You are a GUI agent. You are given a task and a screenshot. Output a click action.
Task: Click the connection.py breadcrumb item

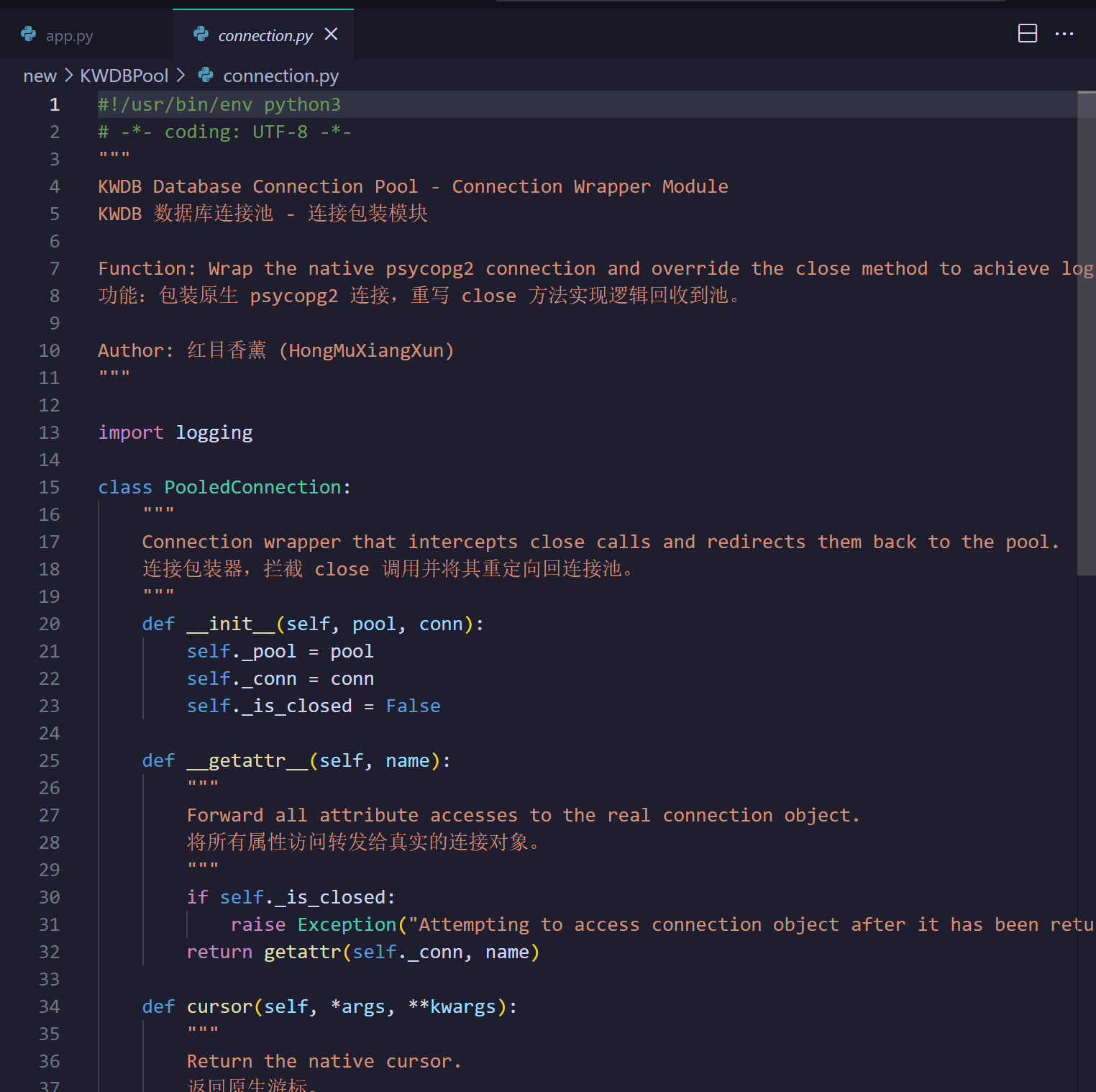tap(280, 76)
